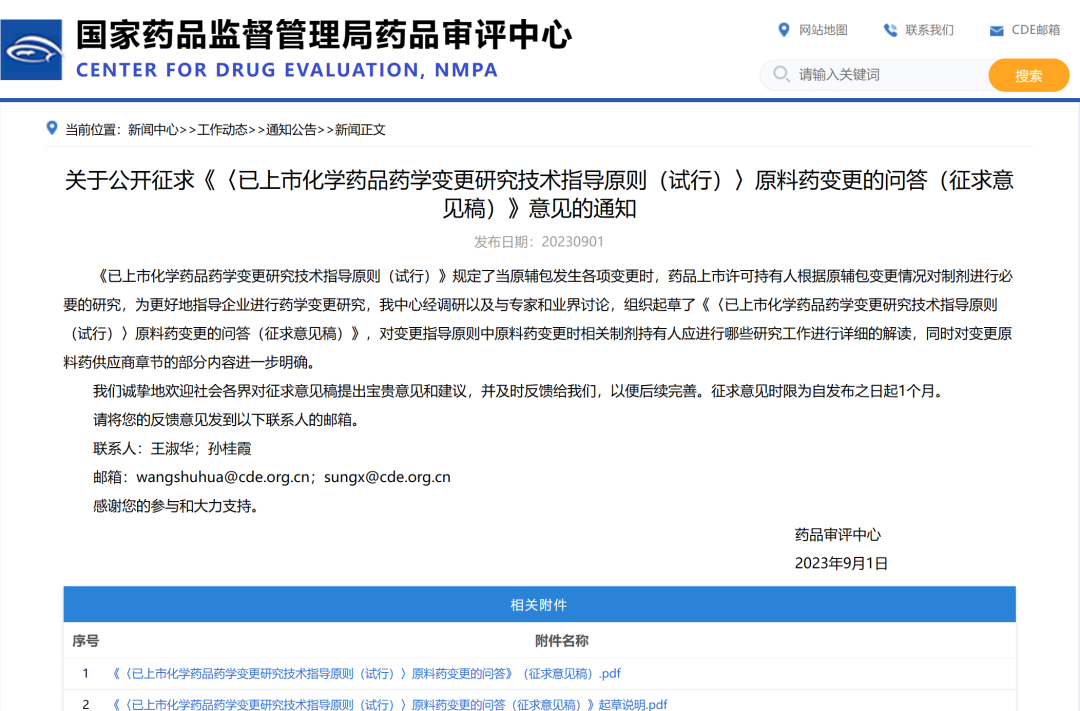Click 新闻正文 in the breadcrumb

click(x=360, y=130)
